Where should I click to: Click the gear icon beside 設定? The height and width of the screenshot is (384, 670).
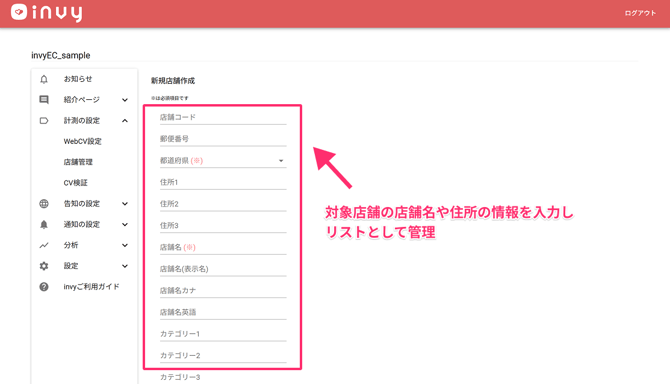44,266
